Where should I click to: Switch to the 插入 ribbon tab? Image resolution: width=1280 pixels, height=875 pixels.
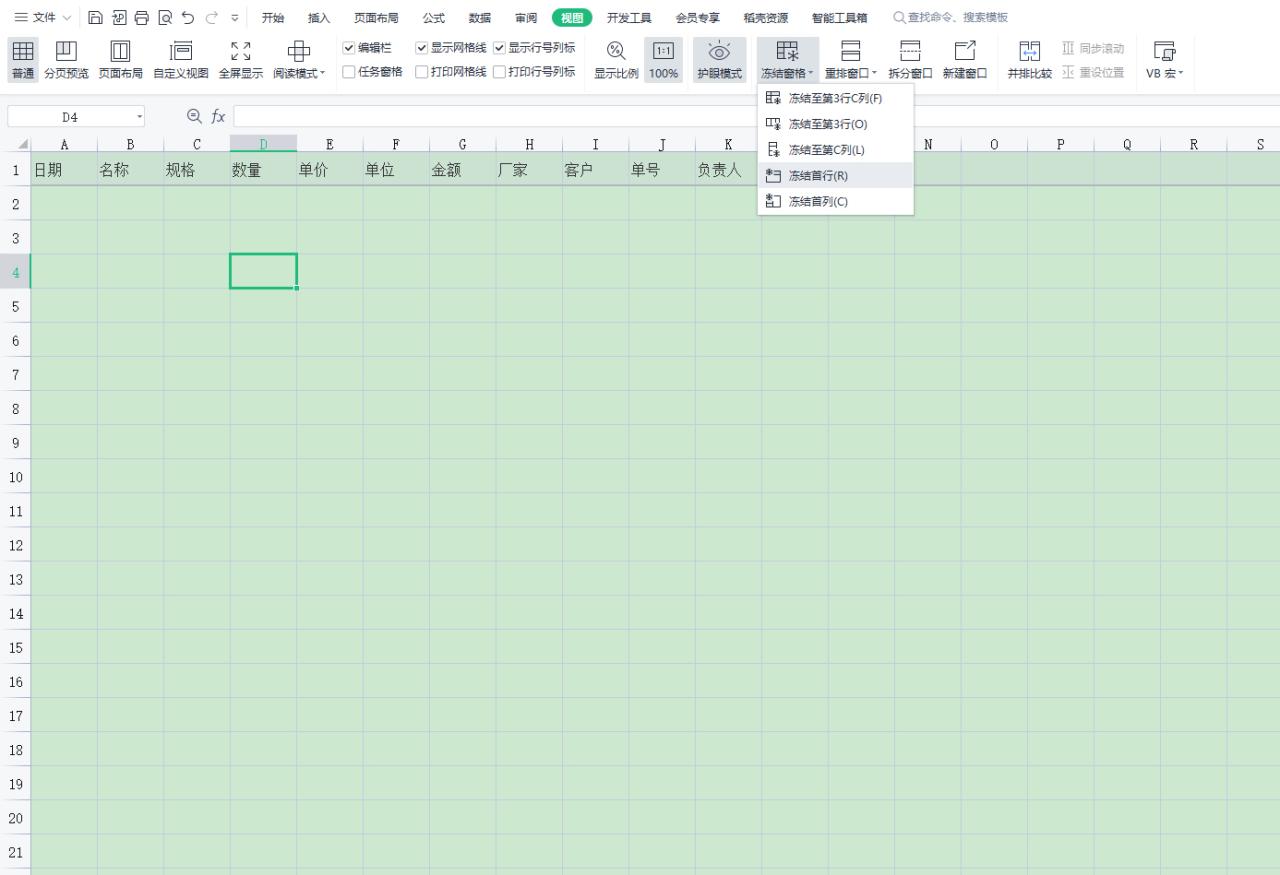319,17
